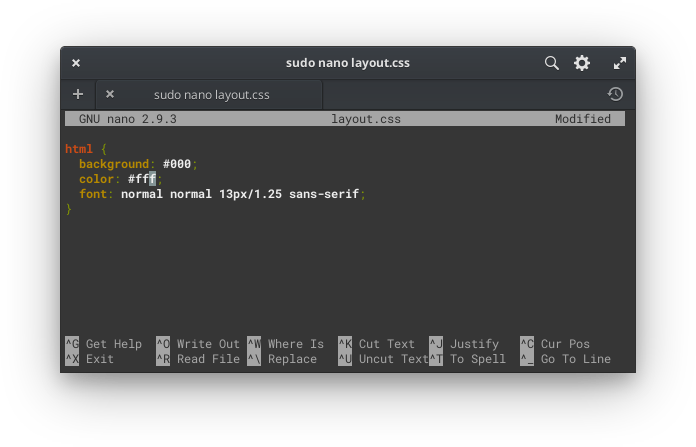Image resolution: width=696 pixels, height=447 pixels.
Task: Click the ^C Cur Pos shortcut
Action: (x=555, y=344)
